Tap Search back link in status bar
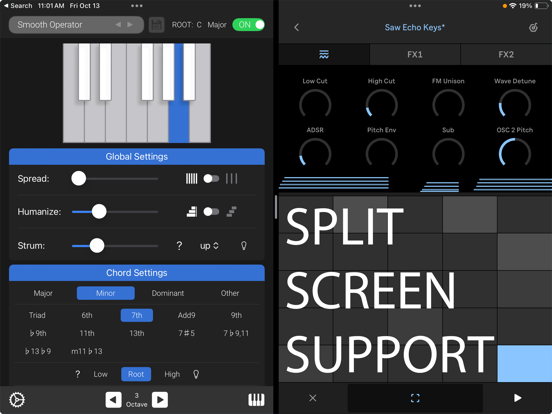The image size is (552, 414). click(18, 6)
